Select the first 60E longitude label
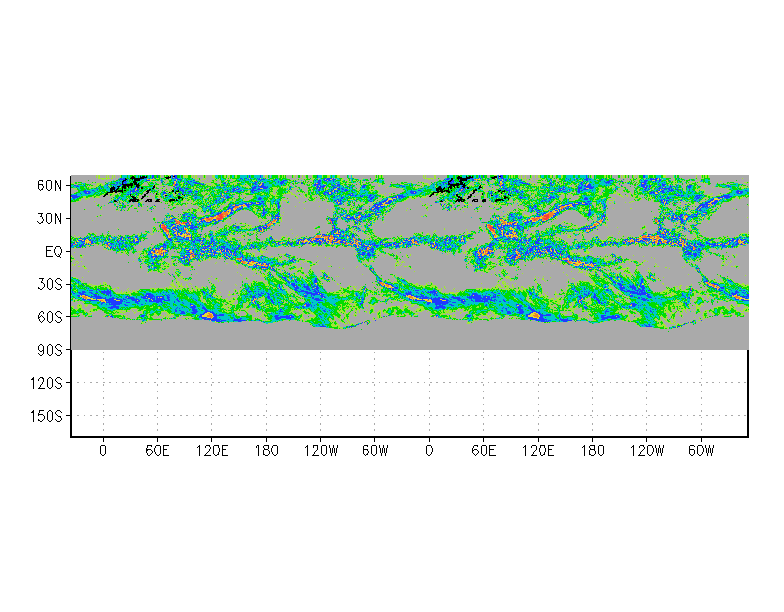Screen dimensions: 784x612 [157, 452]
